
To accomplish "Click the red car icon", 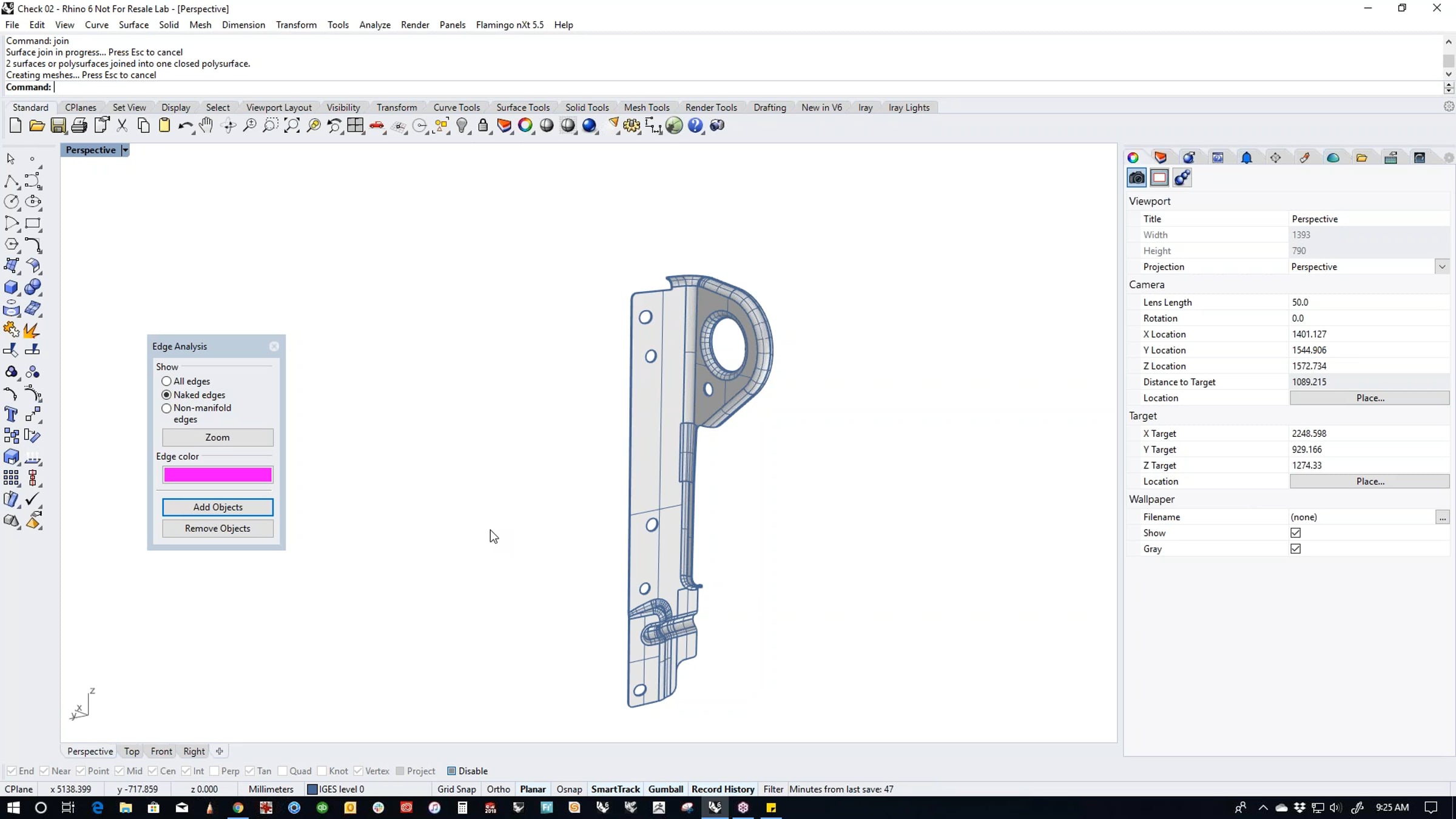I will (377, 126).
